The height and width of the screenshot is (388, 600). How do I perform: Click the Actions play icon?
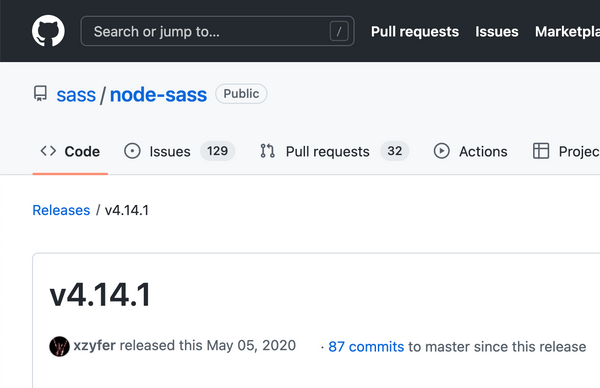[442, 151]
